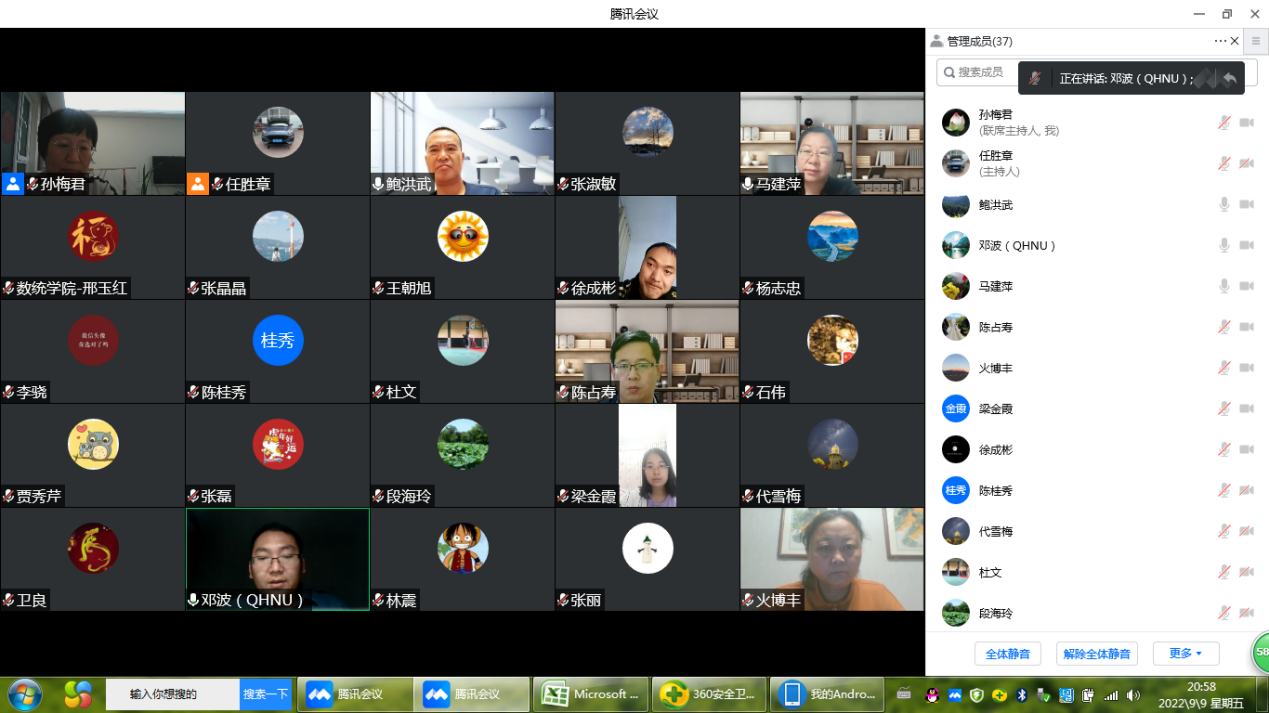Click the three-dots more options in members panel
The width and height of the screenshot is (1269, 713).
(1220, 42)
